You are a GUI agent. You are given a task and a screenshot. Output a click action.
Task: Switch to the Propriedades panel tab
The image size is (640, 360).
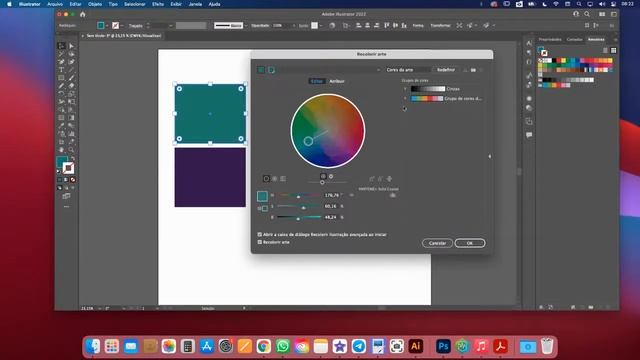pyautogui.click(x=550, y=40)
